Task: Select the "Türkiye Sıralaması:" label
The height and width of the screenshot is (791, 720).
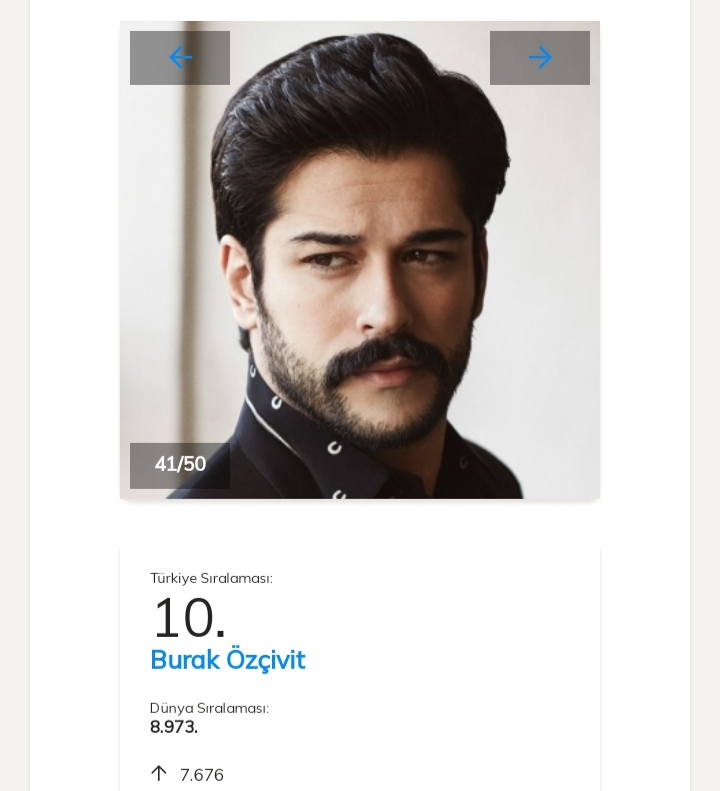Action: click(x=211, y=578)
